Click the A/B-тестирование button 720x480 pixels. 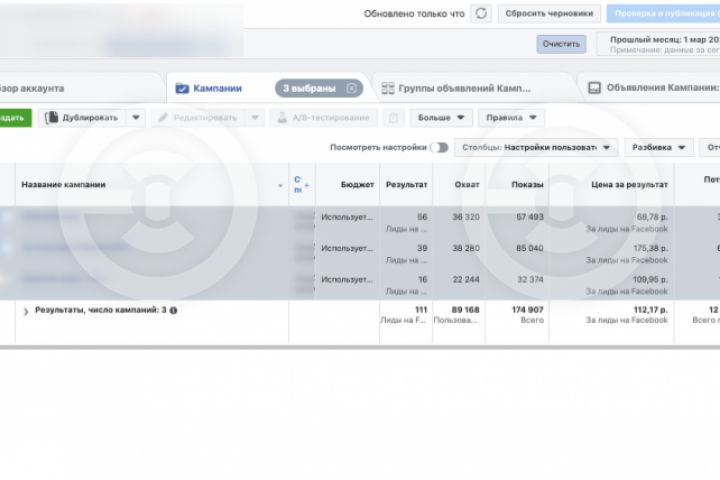(x=324, y=118)
